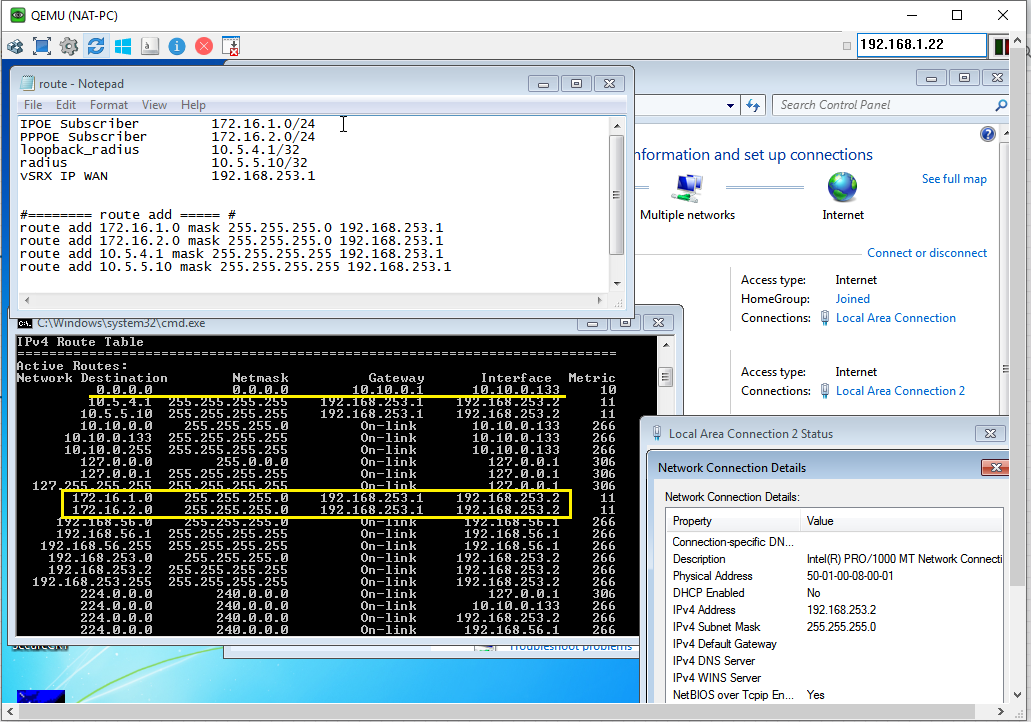This screenshot has height=722, width=1031.
Task: Click the 'Local Area Connection 2' link
Action: pos(899,390)
